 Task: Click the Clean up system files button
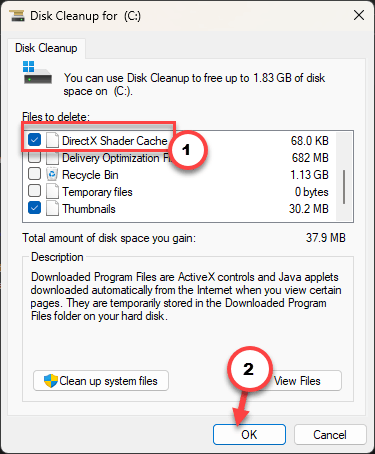coord(101,380)
